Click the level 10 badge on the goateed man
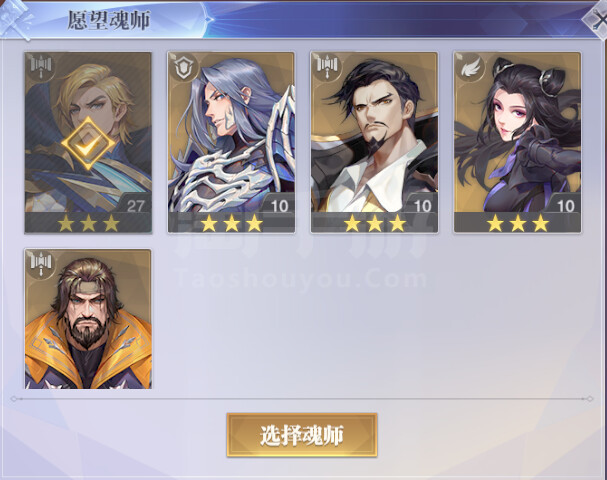This screenshot has height=480, width=607. pos(422,206)
